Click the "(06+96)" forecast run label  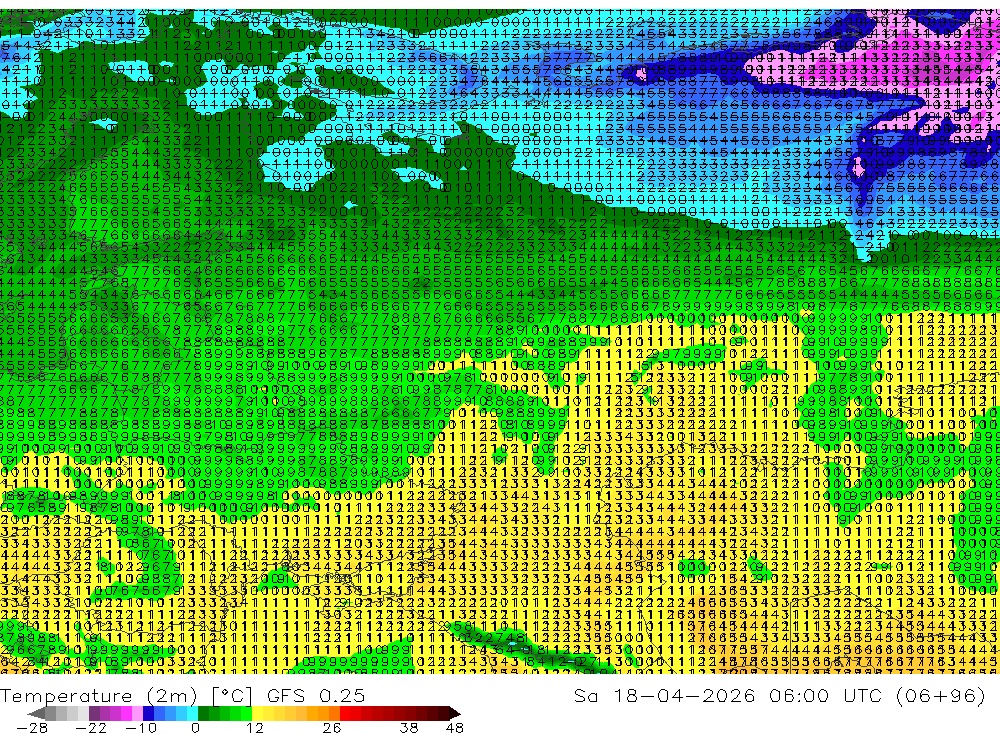click(x=941, y=695)
